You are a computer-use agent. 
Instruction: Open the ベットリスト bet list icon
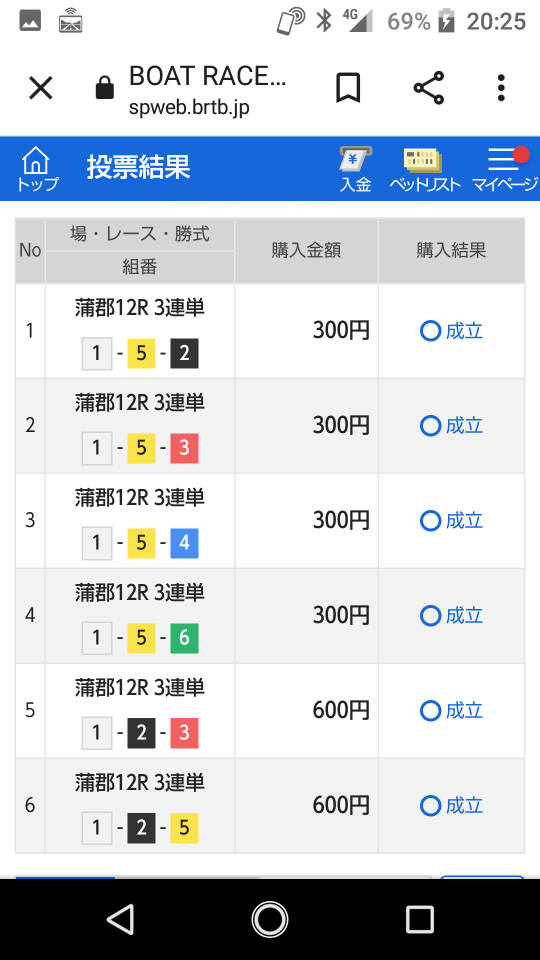[424, 169]
